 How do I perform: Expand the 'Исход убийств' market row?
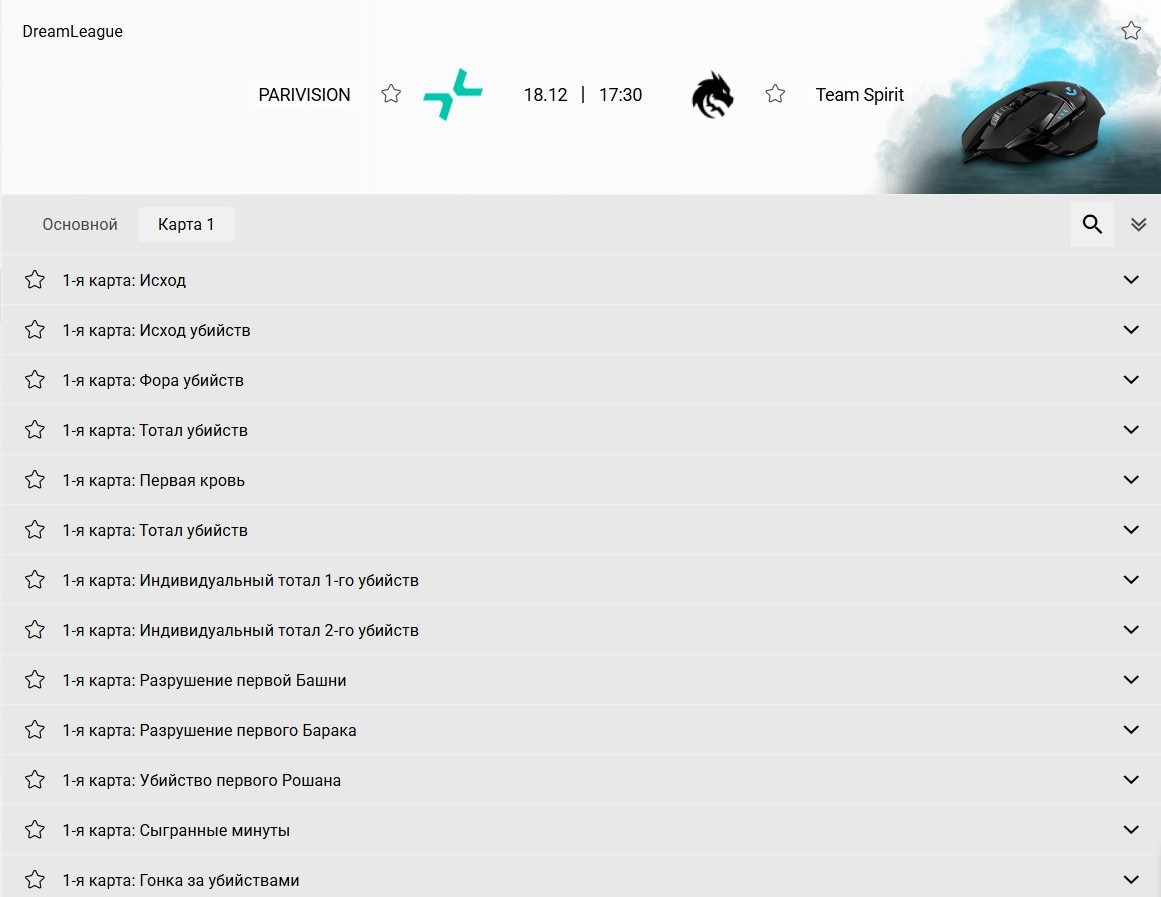tap(1131, 330)
